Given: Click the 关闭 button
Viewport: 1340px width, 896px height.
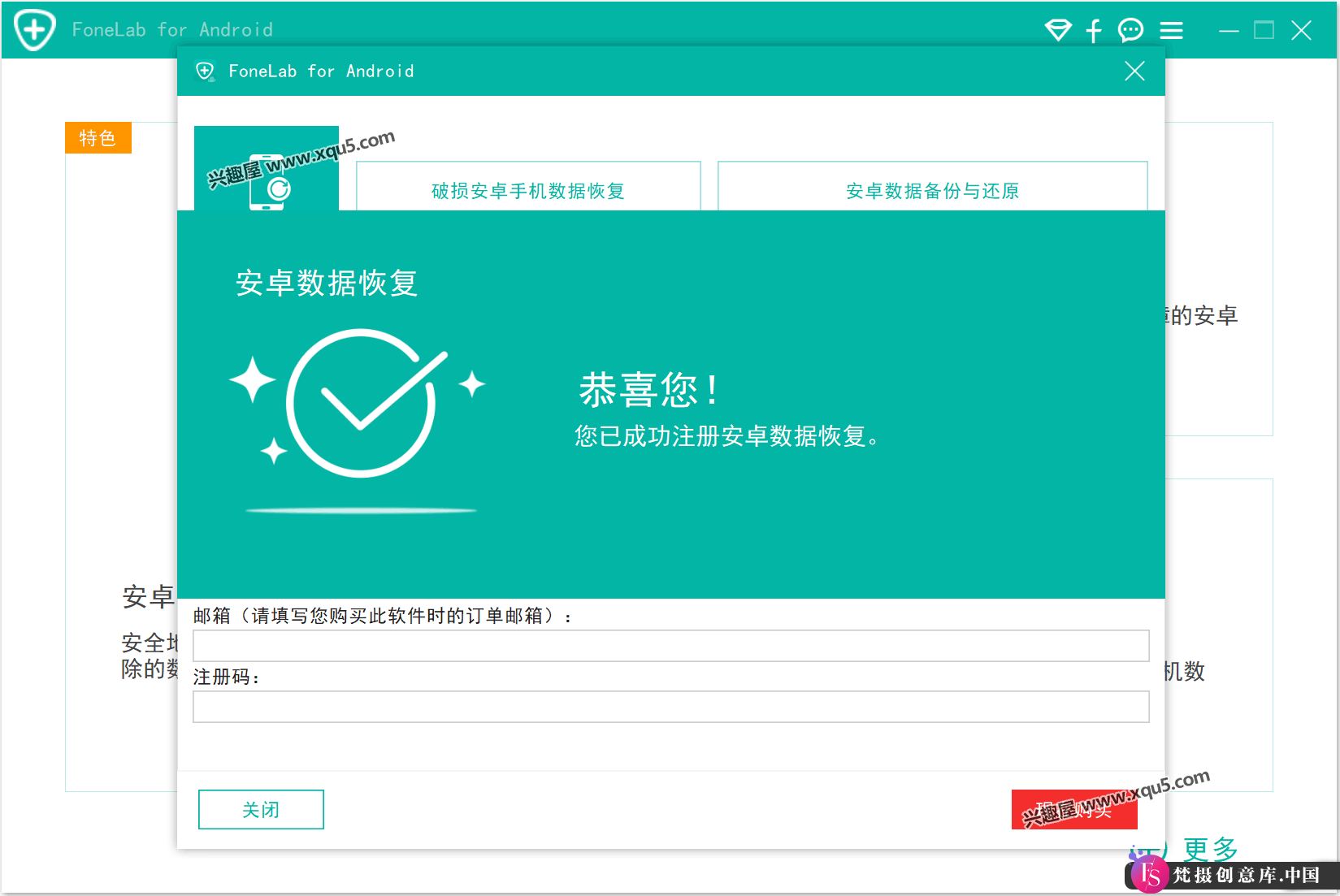Looking at the screenshot, I should pyautogui.click(x=261, y=809).
